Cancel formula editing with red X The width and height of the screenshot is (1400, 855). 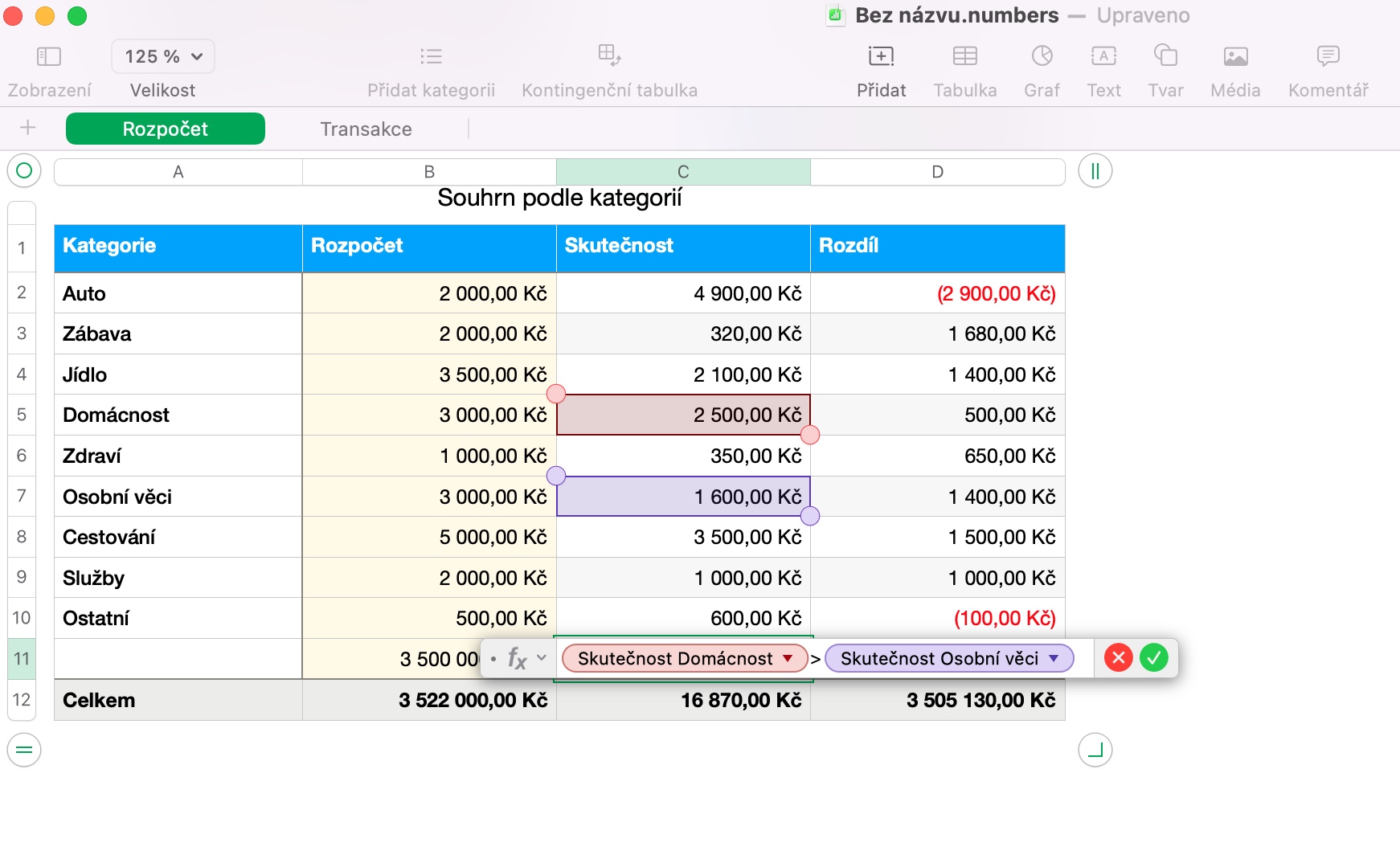pyautogui.click(x=1118, y=658)
